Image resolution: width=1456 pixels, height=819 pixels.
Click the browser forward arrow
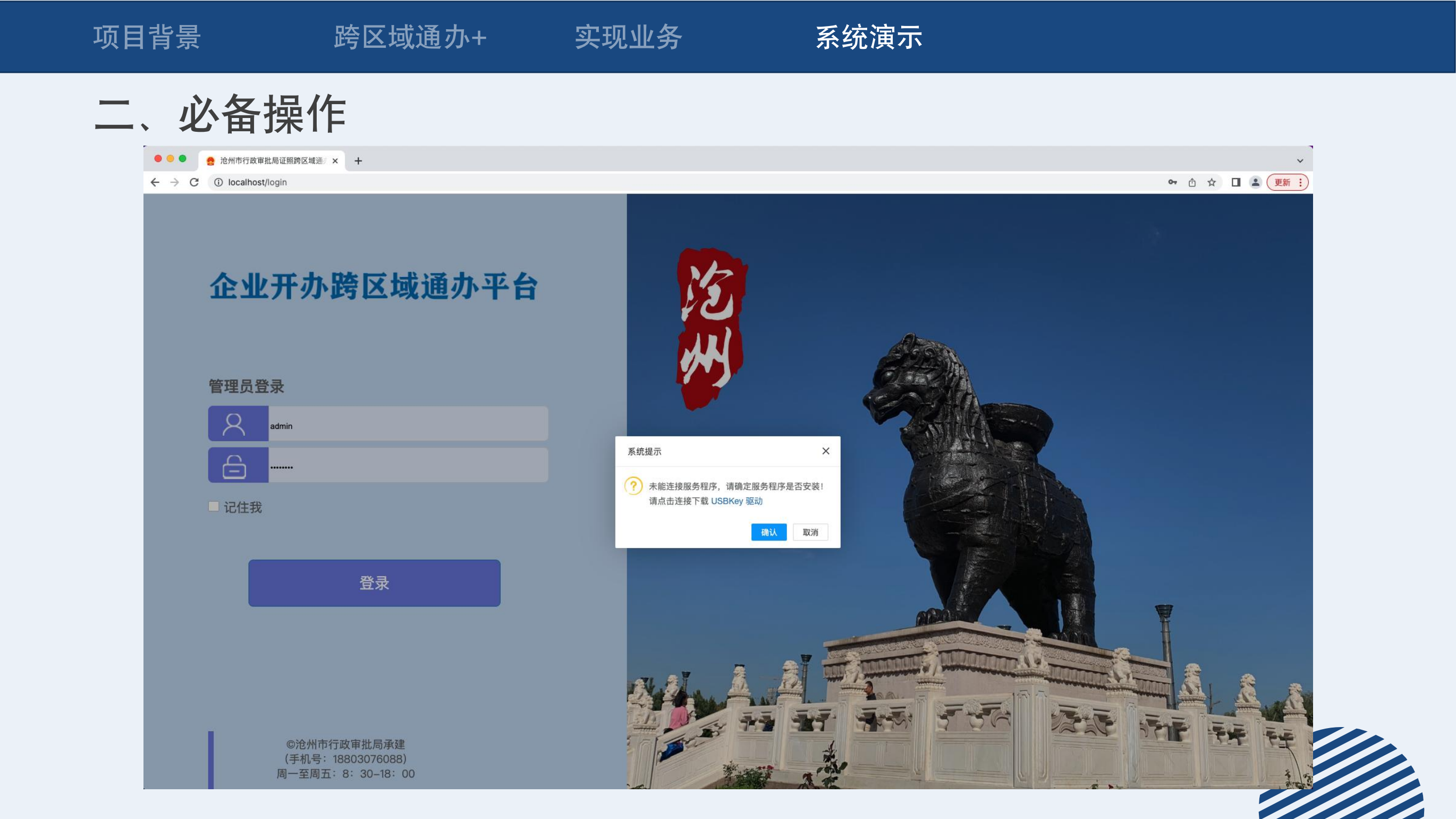point(175,182)
